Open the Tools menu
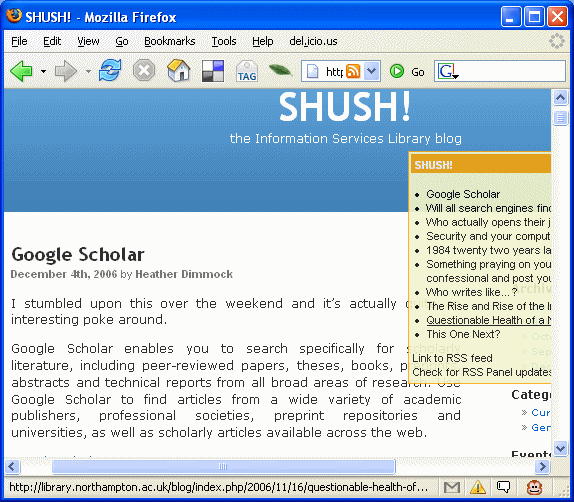 coord(224,41)
